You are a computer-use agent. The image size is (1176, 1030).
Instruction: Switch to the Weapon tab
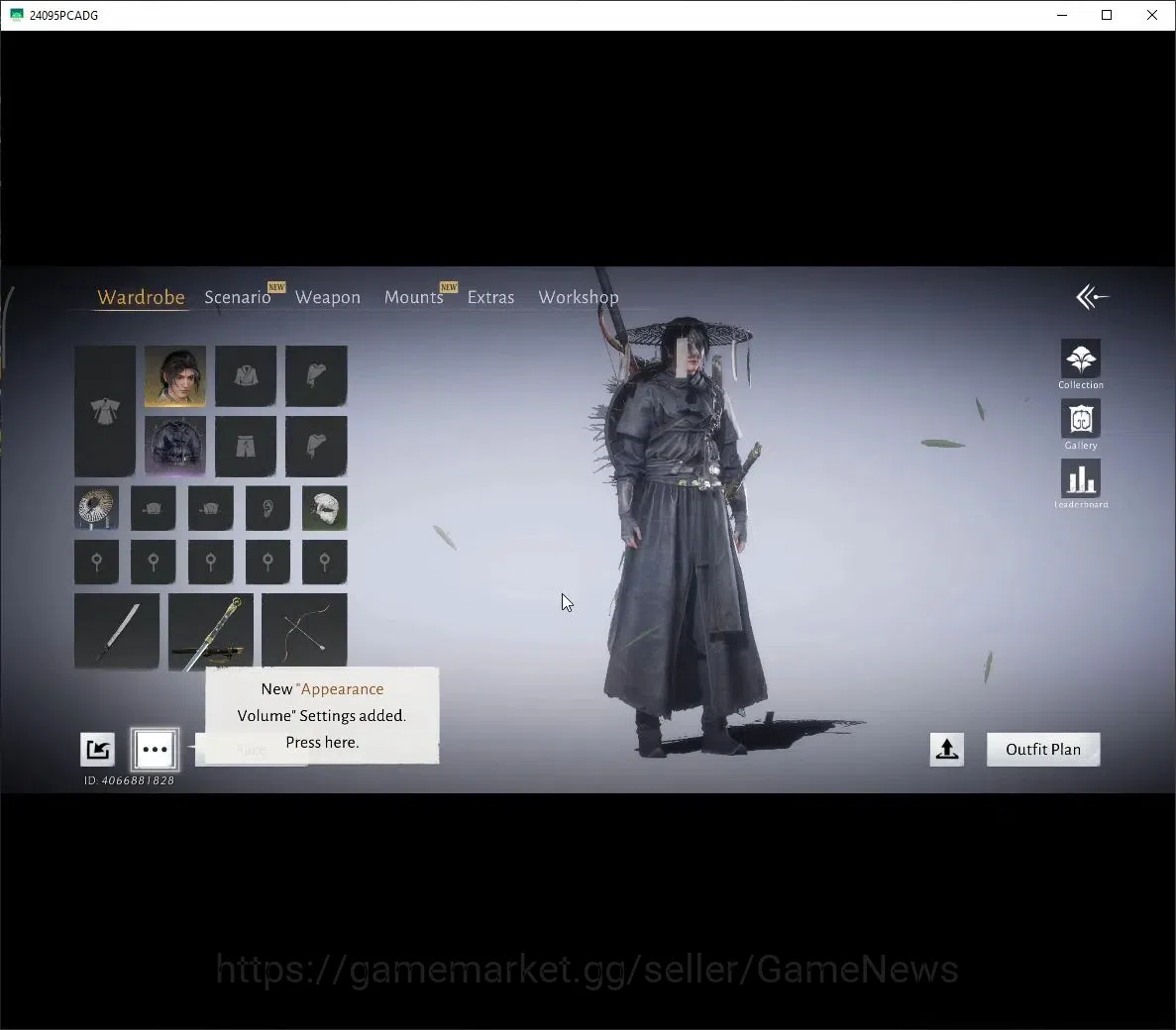click(328, 297)
